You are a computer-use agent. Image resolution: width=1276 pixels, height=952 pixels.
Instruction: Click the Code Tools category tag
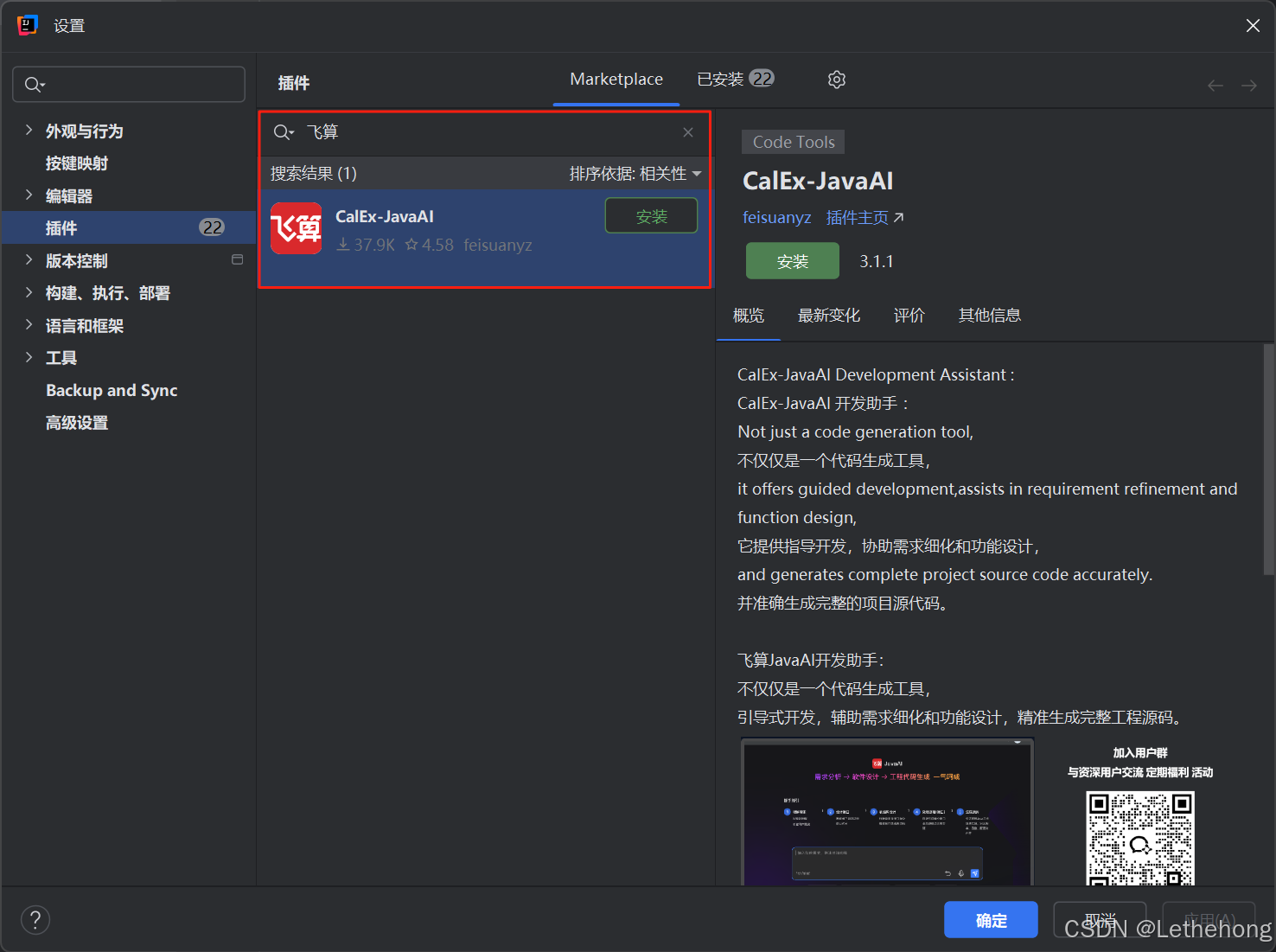[x=794, y=142]
